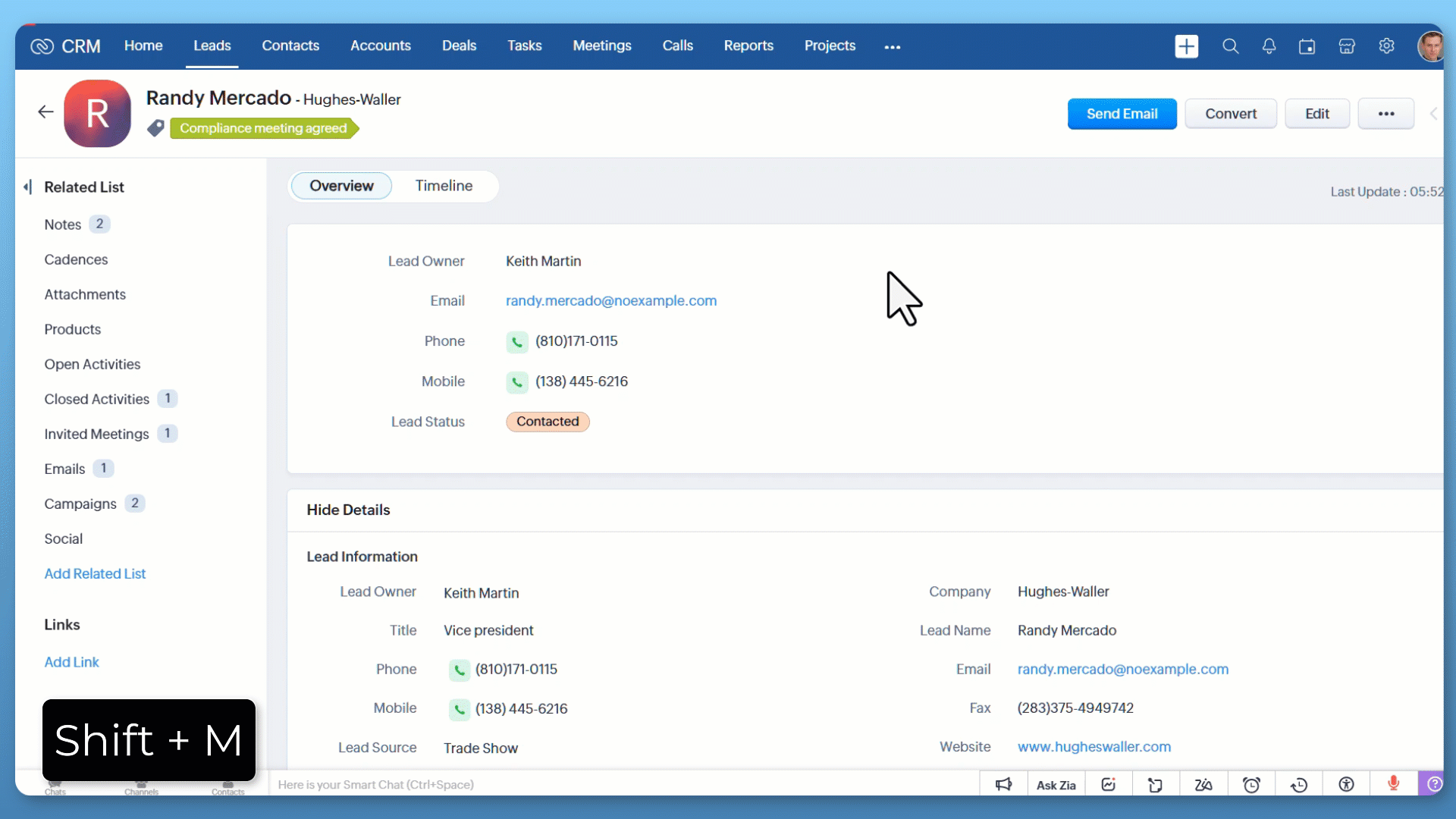Open the notifications bell icon
Image resolution: width=1456 pixels, height=819 pixels.
[1269, 46]
